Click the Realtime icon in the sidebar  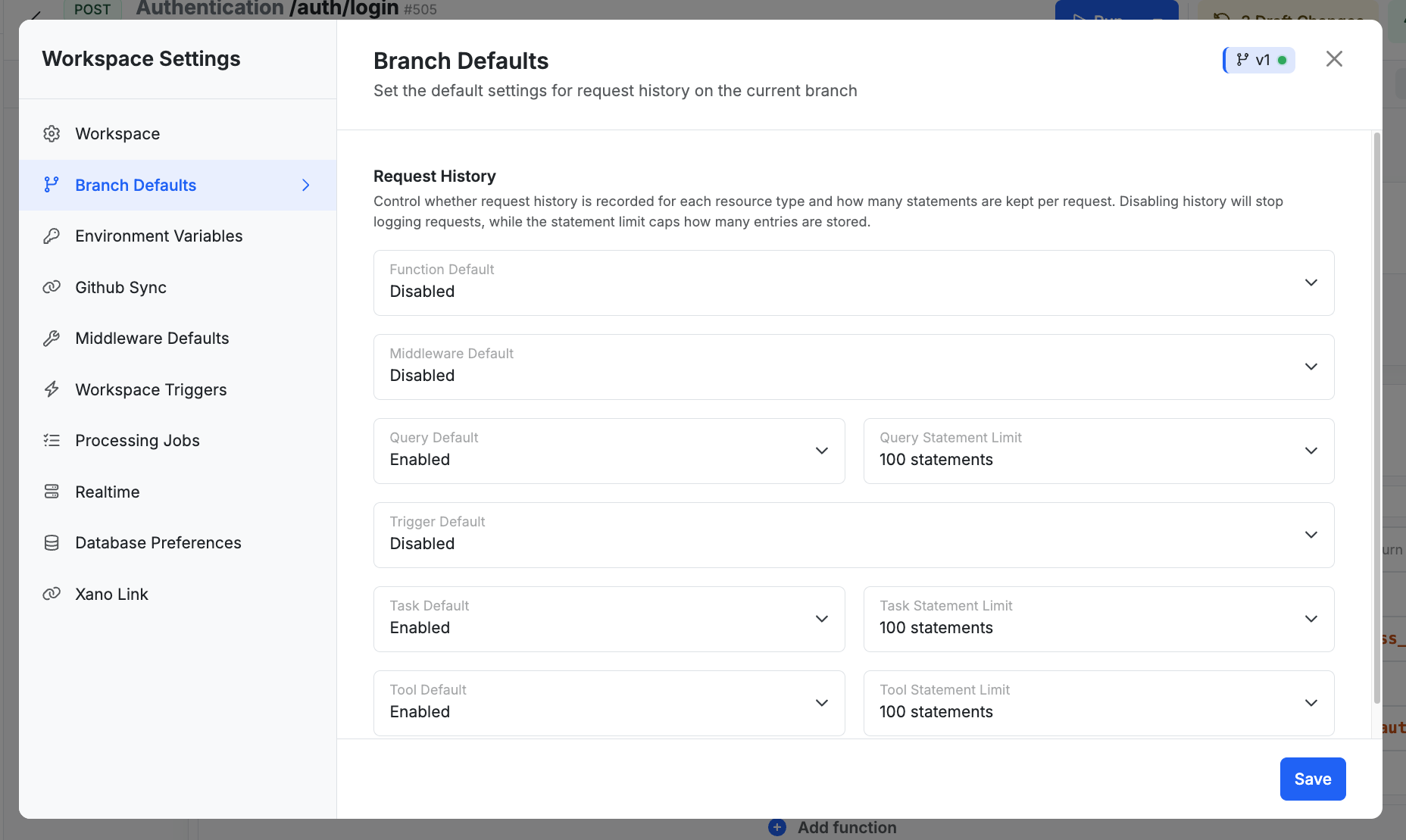point(52,492)
